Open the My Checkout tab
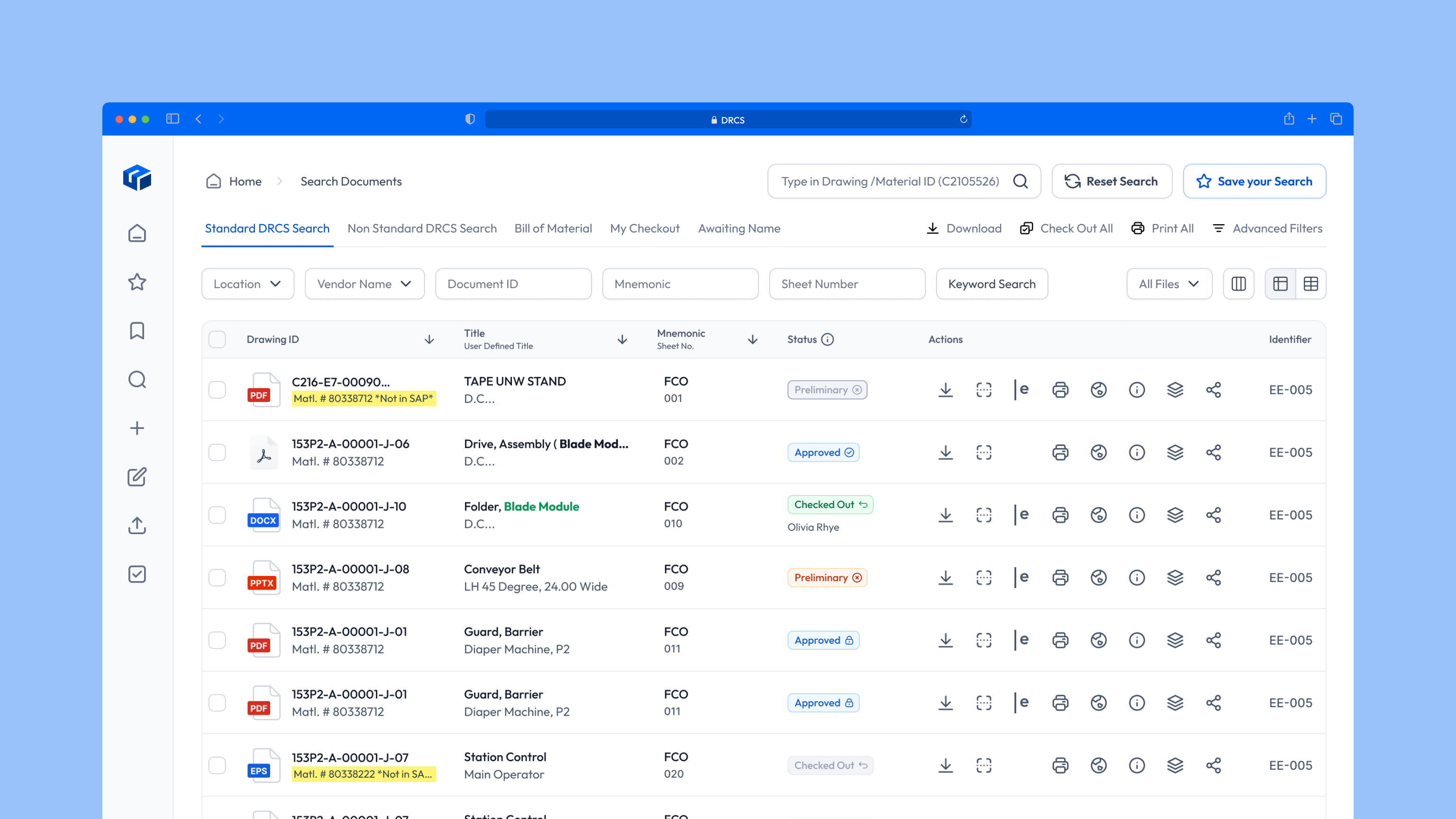 coord(645,228)
